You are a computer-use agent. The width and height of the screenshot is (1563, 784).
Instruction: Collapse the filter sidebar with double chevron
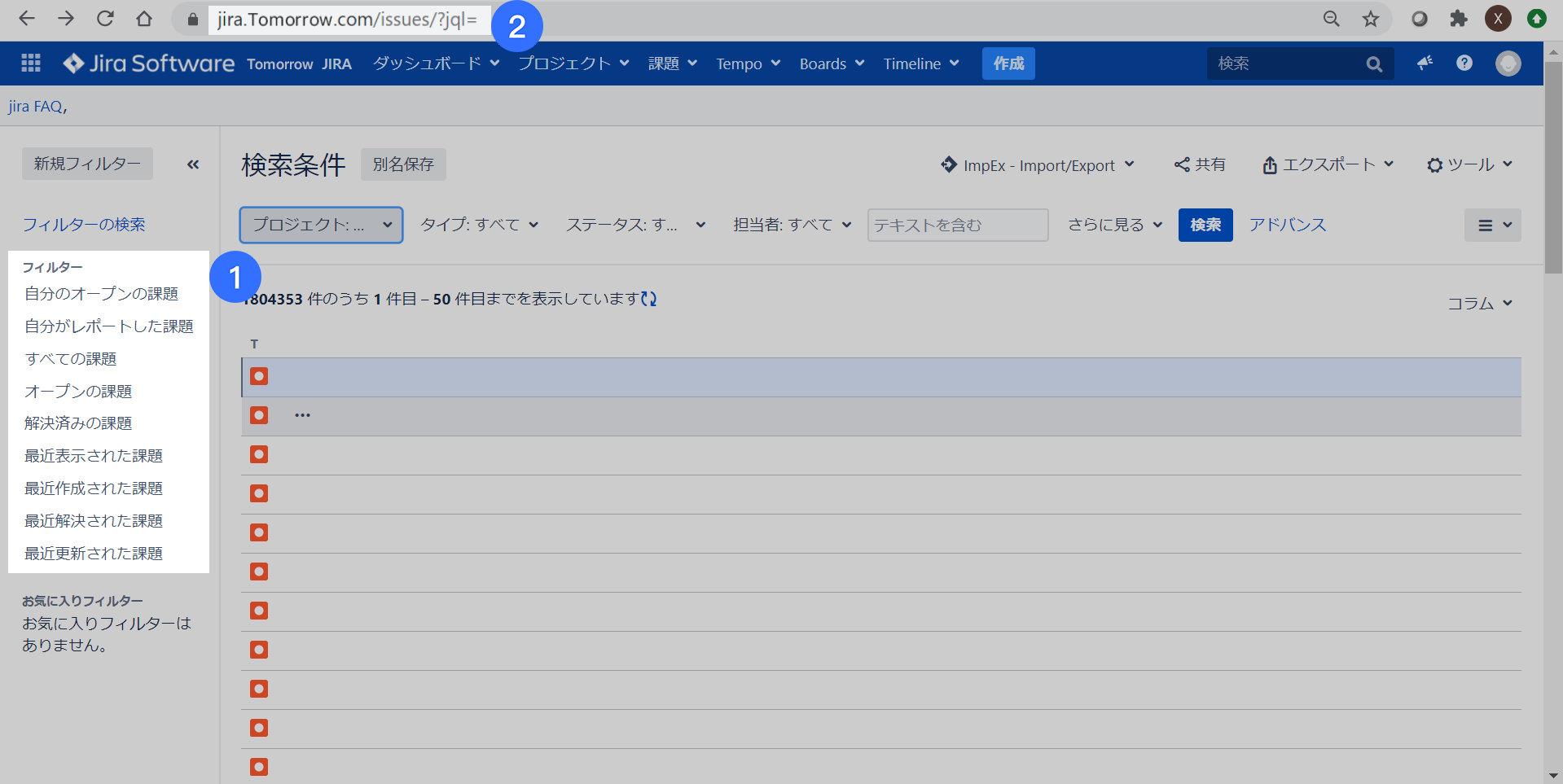[193, 164]
